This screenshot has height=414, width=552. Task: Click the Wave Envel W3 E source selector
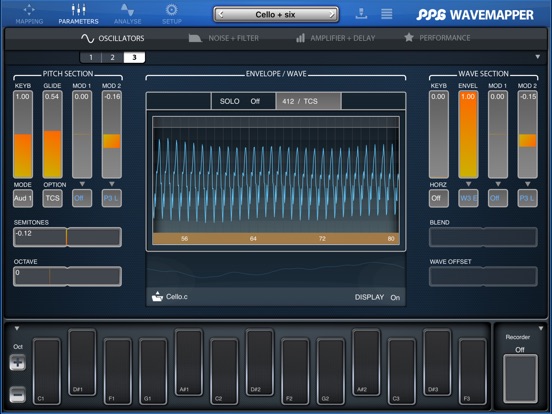click(x=468, y=198)
